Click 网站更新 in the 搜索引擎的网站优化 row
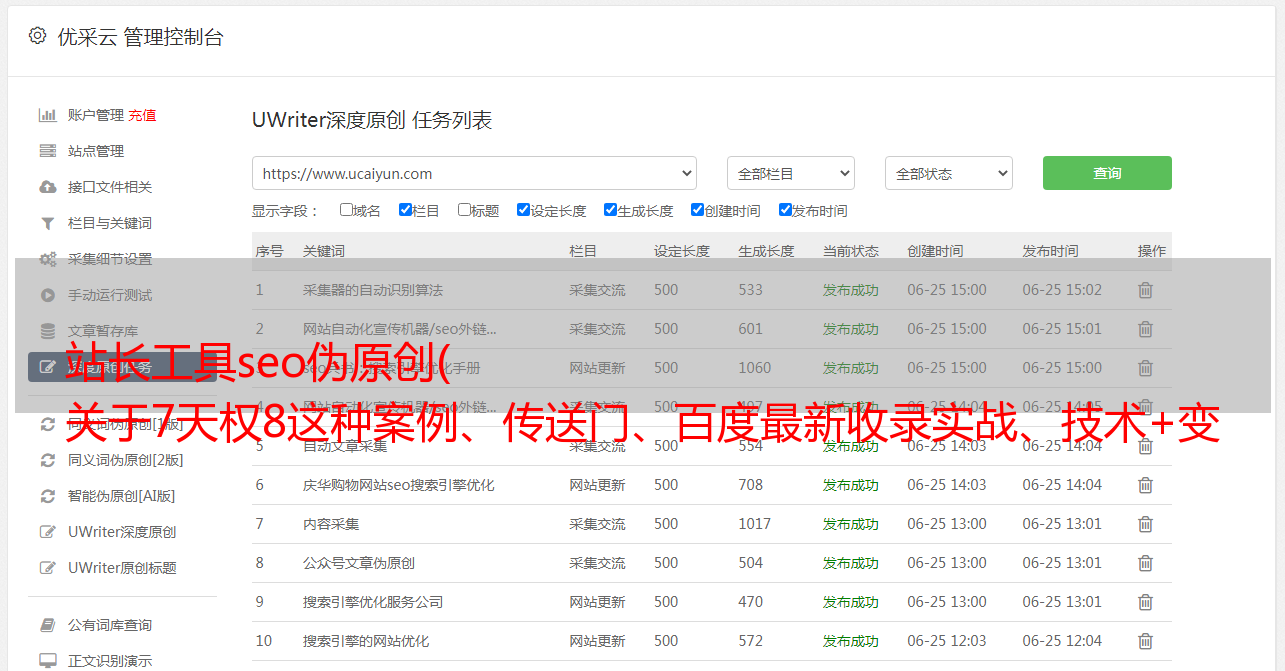This screenshot has width=1285, height=671. click(598, 641)
